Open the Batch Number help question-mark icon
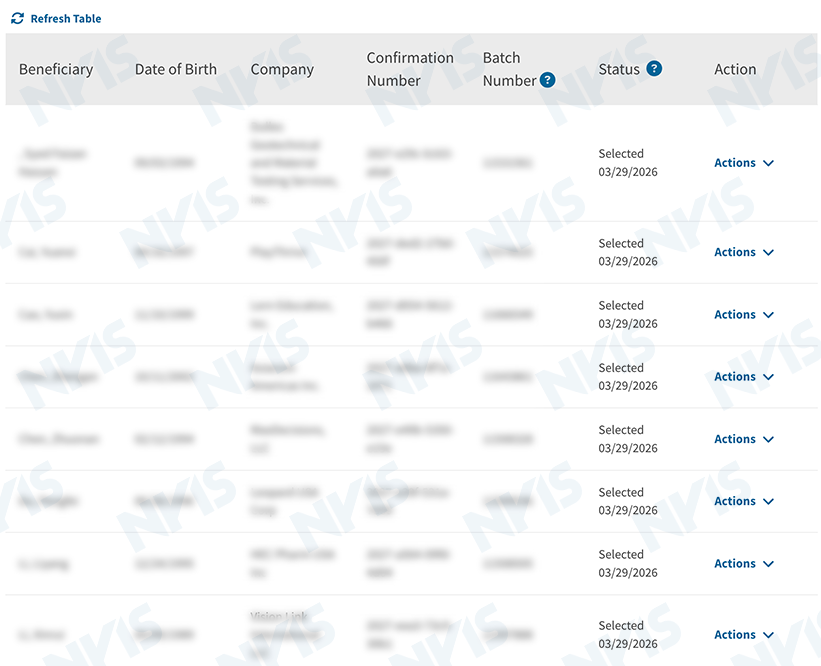The width and height of the screenshot is (821, 666). [547, 80]
